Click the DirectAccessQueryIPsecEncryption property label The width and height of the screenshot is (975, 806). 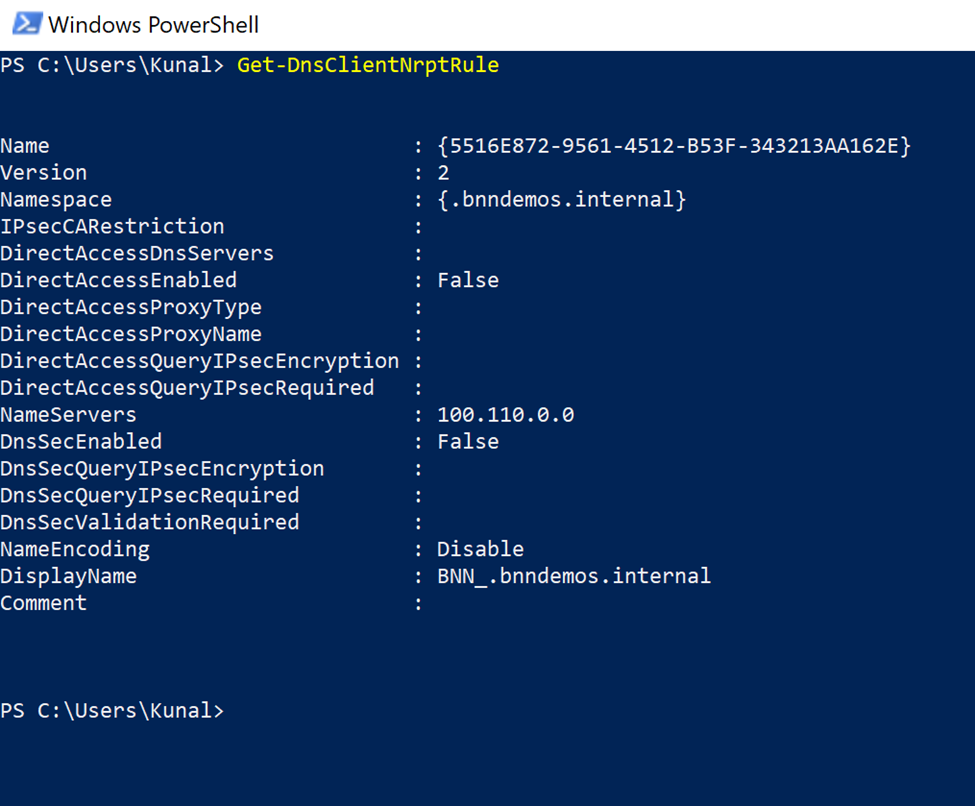pos(199,361)
